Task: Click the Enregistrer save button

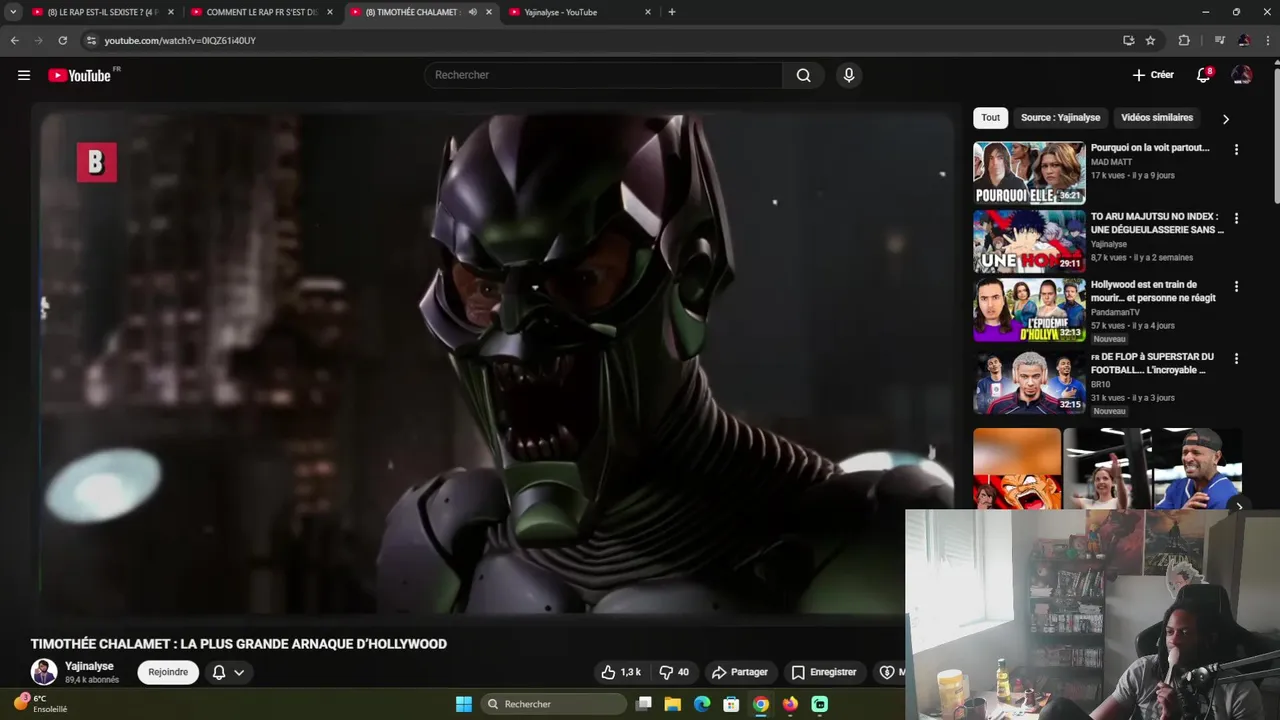Action: 824,672
